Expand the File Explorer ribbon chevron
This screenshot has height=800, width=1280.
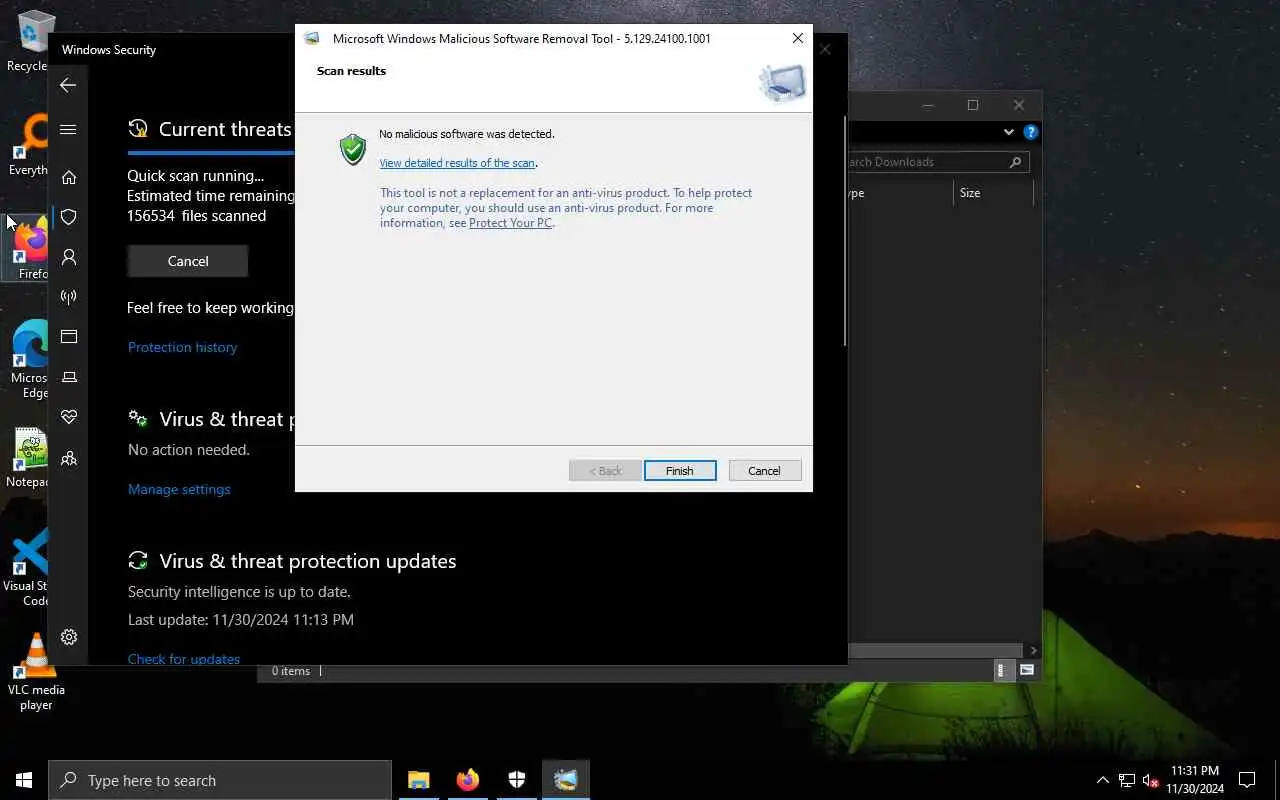[1008, 132]
